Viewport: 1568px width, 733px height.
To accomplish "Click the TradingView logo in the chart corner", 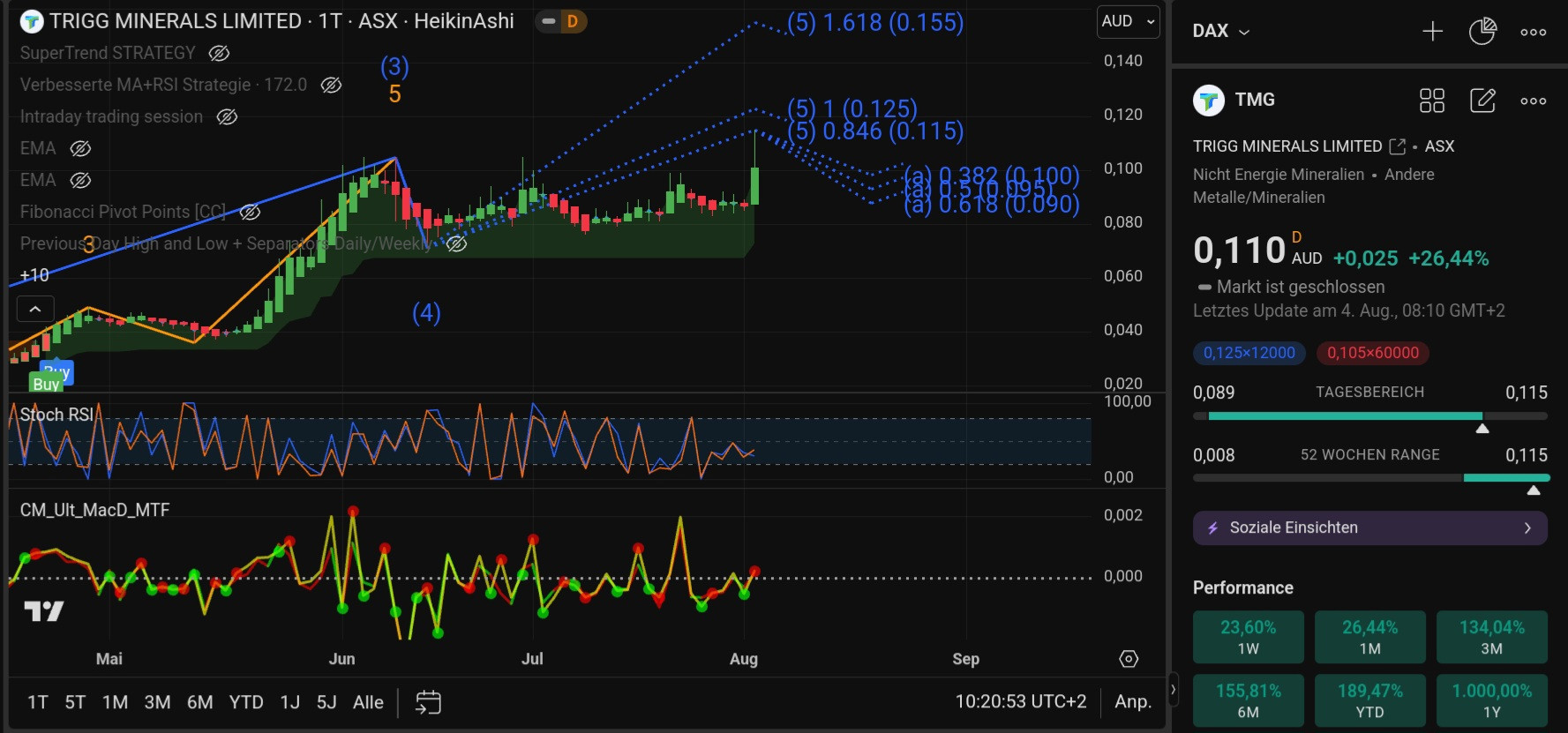I will [43, 610].
